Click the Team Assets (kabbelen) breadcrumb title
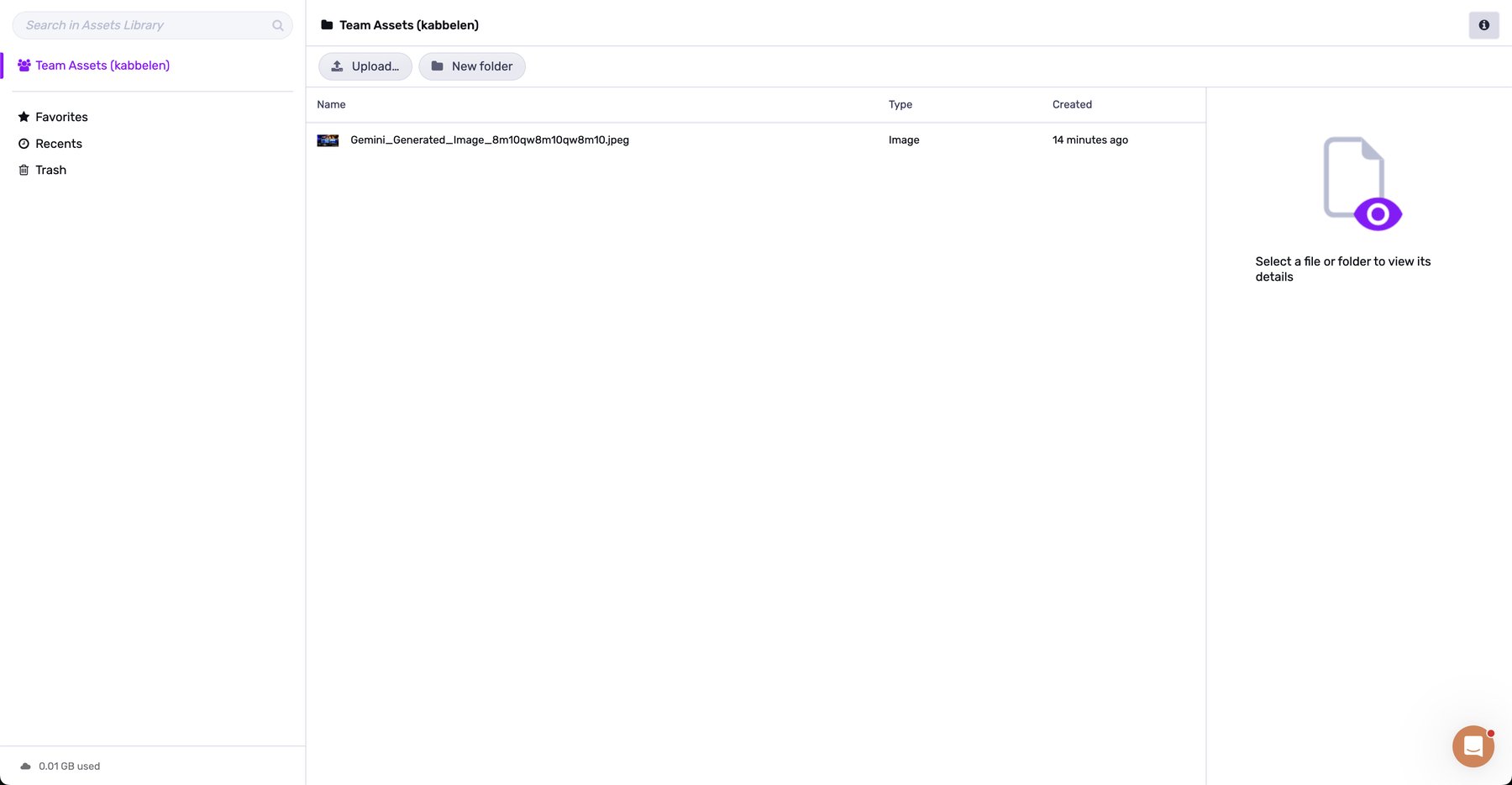This screenshot has height=785, width=1512. (x=409, y=25)
